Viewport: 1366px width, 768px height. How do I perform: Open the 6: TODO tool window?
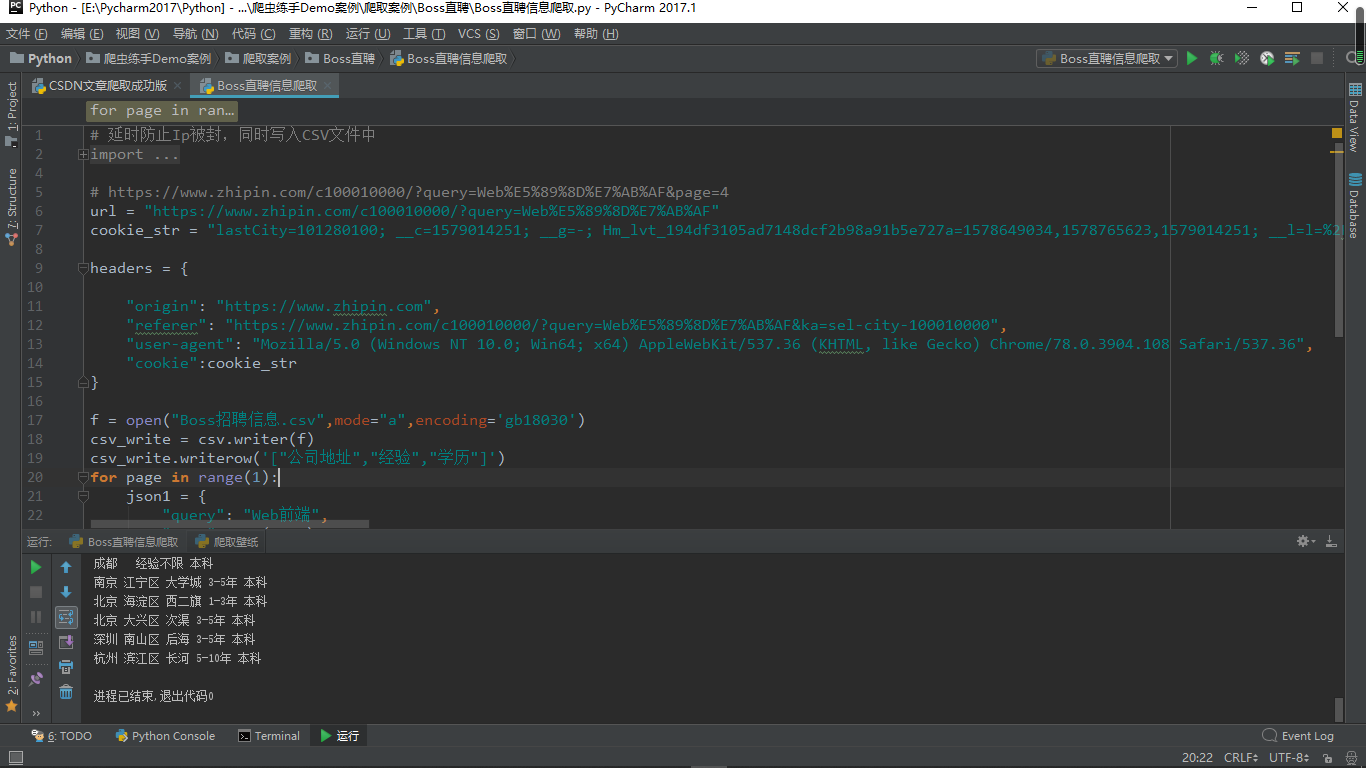(x=62, y=736)
